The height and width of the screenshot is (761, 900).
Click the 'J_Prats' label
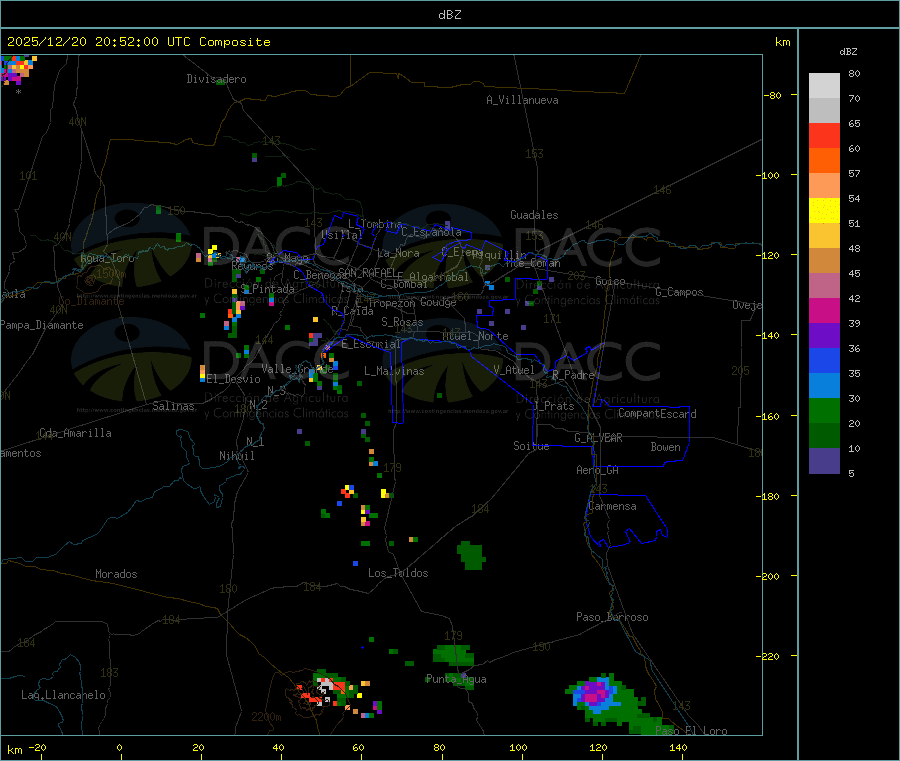554,406
